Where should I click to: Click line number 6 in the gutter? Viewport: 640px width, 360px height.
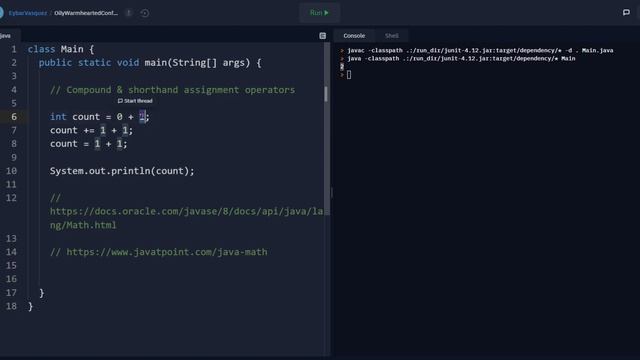[x=14, y=117]
